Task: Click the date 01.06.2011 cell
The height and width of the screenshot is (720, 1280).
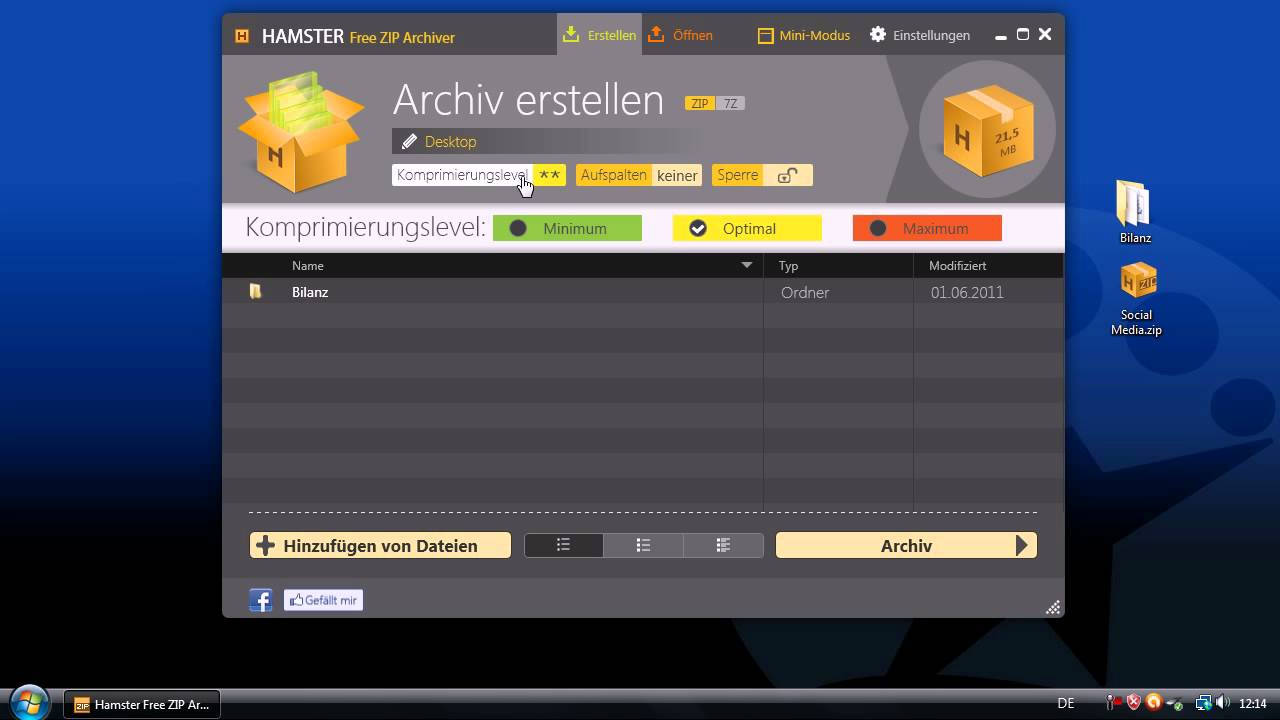Action: (x=967, y=293)
